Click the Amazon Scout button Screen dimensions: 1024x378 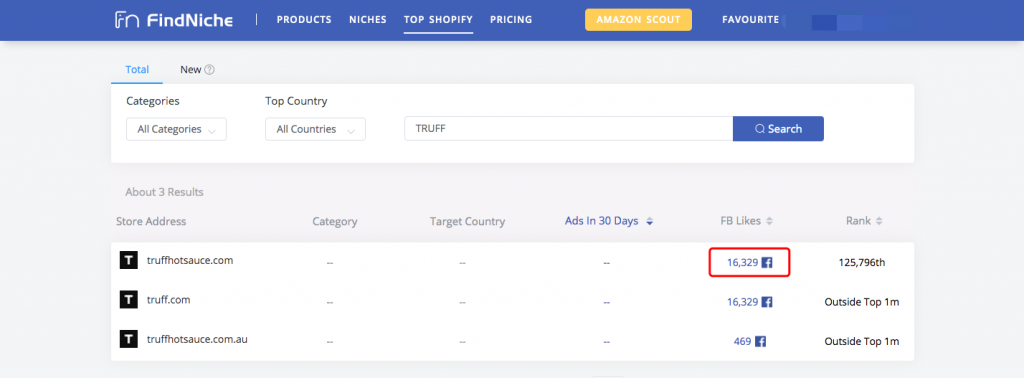(x=638, y=20)
